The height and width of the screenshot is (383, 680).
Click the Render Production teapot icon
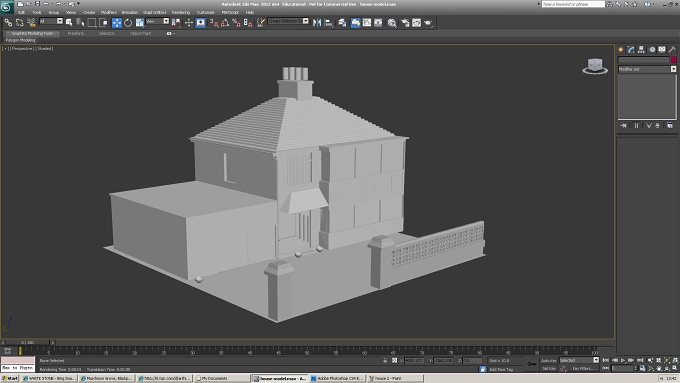pos(428,23)
